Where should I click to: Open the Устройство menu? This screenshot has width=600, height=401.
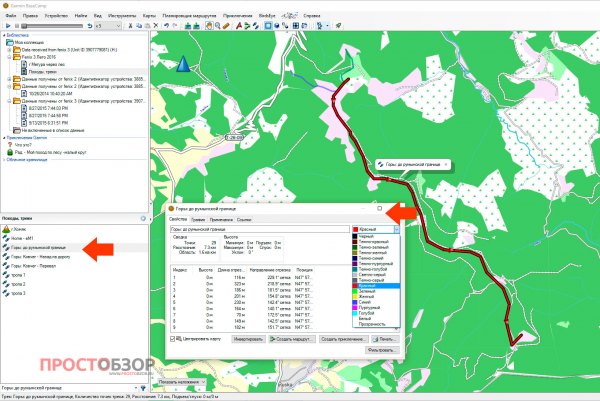click(56, 16)
